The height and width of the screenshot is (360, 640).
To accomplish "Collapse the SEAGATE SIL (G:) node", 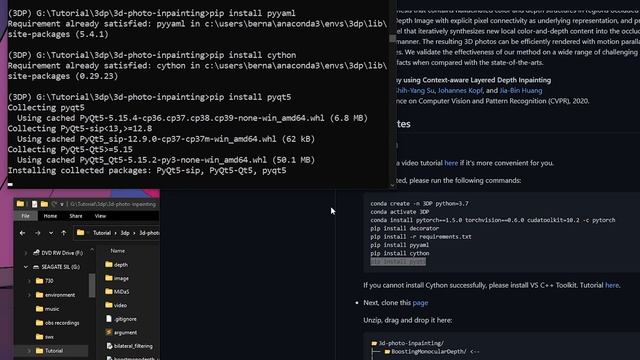I will (26, 267).
